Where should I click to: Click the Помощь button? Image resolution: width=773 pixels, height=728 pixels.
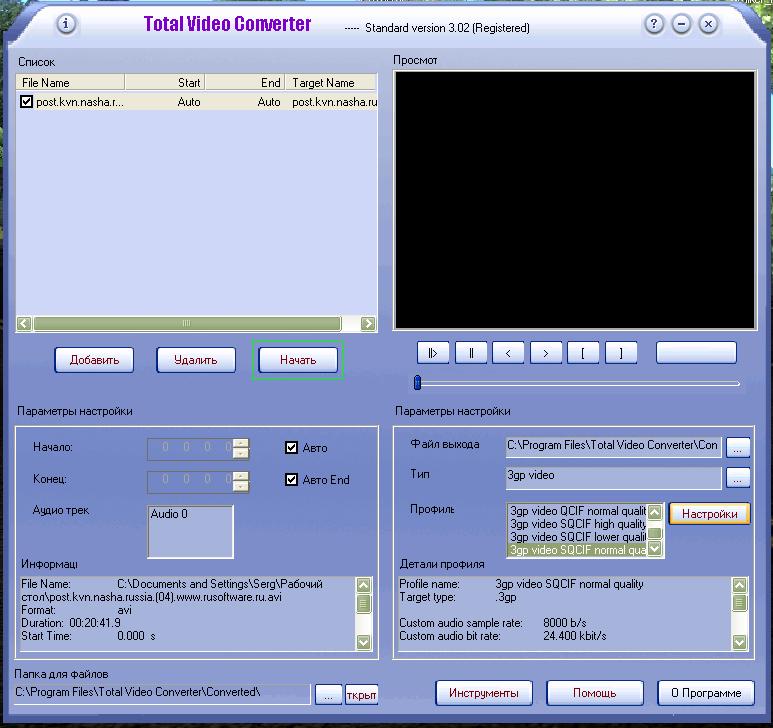pos(595,693)
